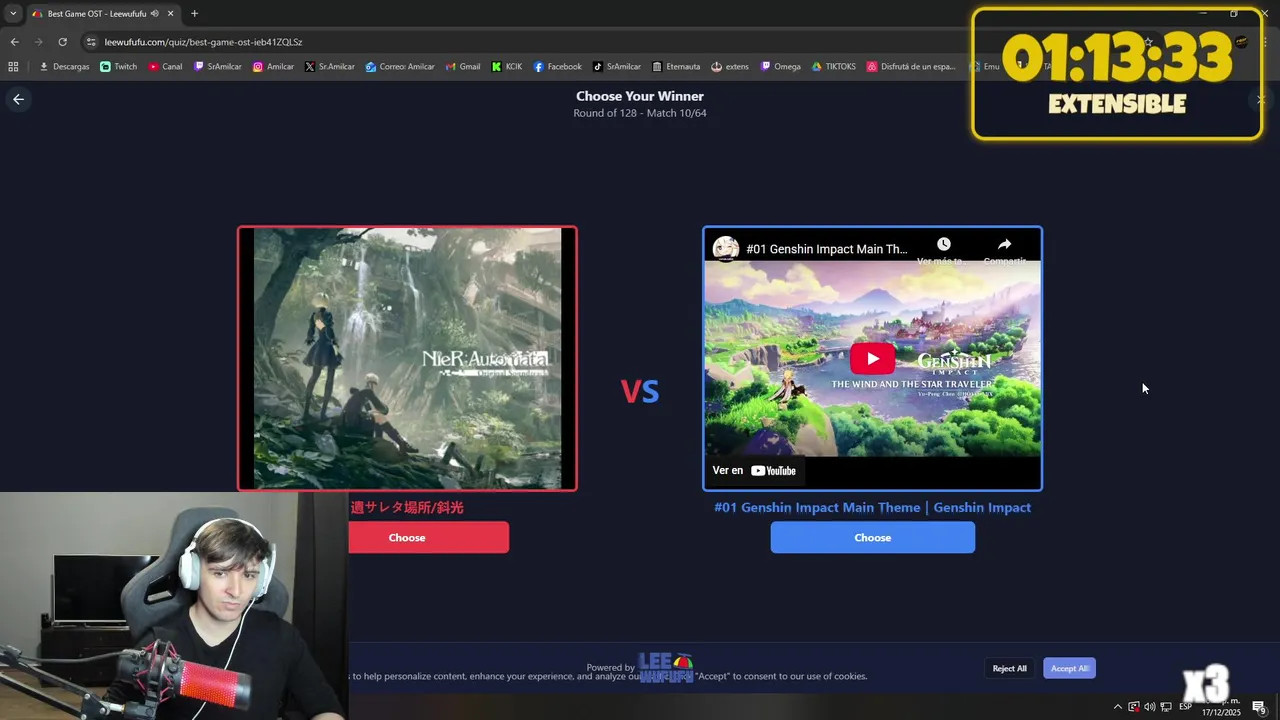Image resolution: width=1280 pixels, height=720 pixels.
Task: Open the Facebook bookmark
Action: [557, 67]
